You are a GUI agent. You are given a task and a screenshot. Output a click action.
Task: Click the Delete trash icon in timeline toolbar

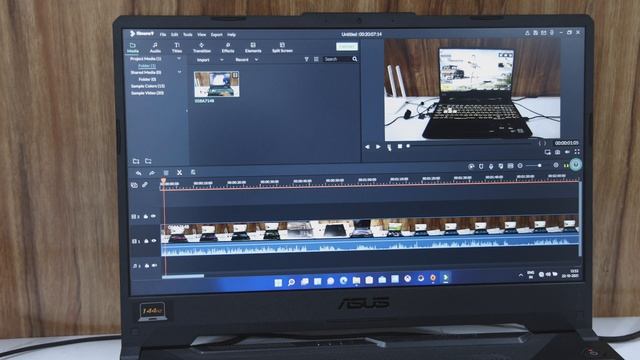coord(166,173)
